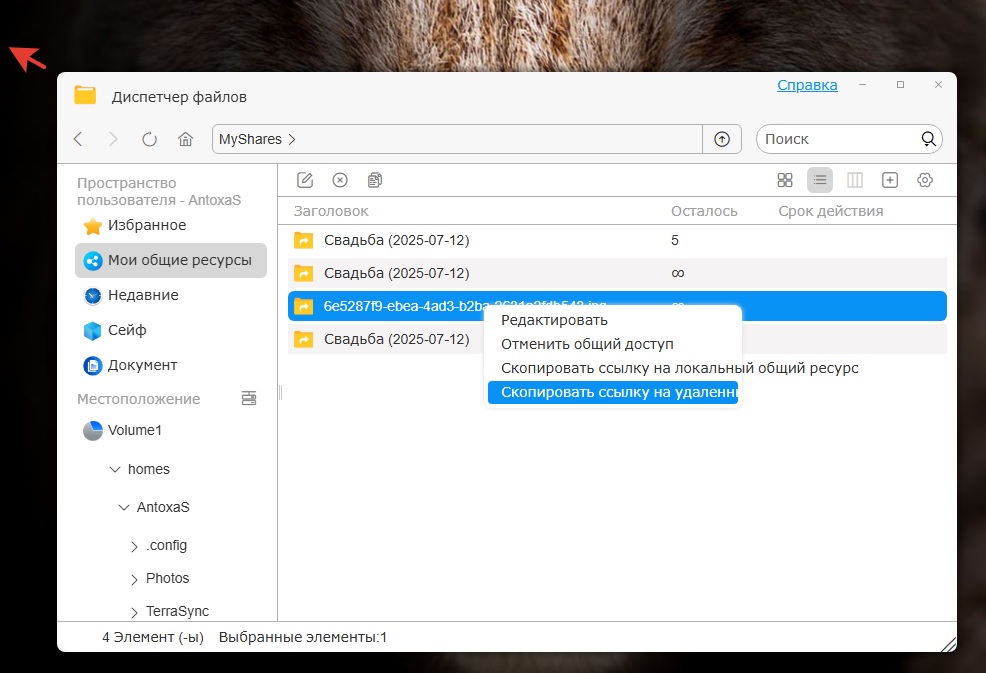
Task: Click the location manager icon beside Местоположение
Action: click(x=249, y=398)
